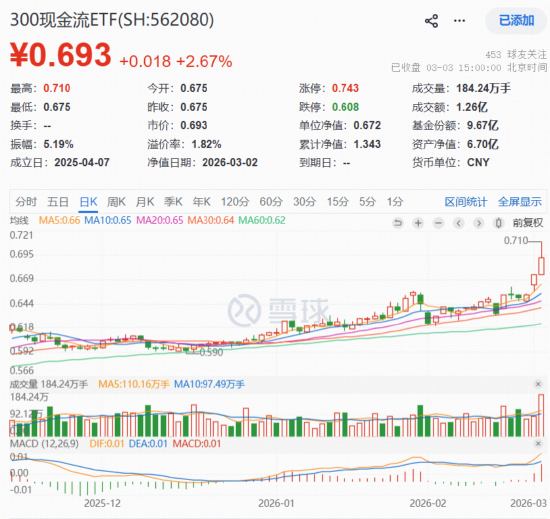Click the 2026-02 date axis label
This screenshot has height=519, width=550.
click(x=428, y=504)
